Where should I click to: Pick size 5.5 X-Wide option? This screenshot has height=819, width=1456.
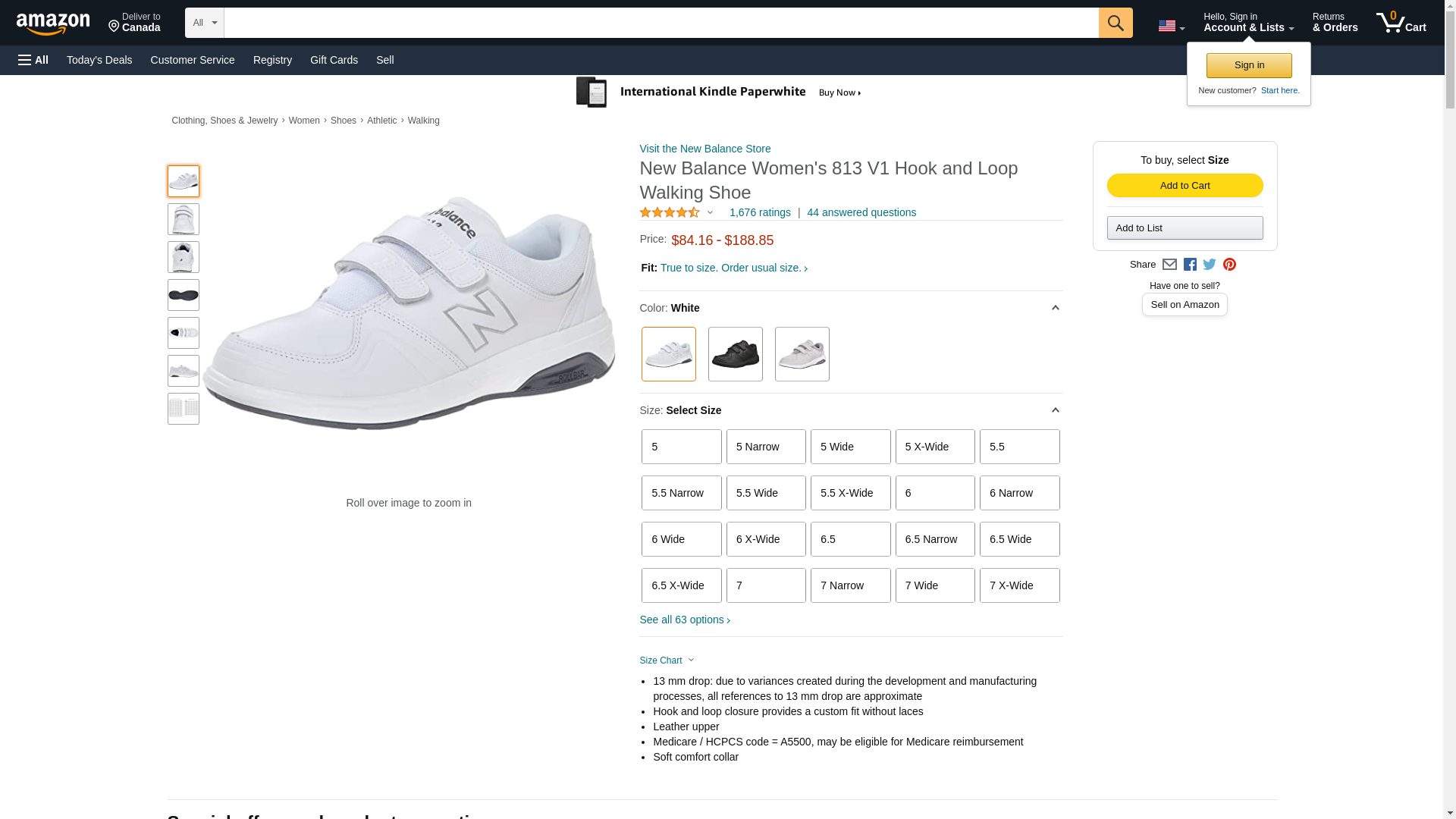coord(850,493)
